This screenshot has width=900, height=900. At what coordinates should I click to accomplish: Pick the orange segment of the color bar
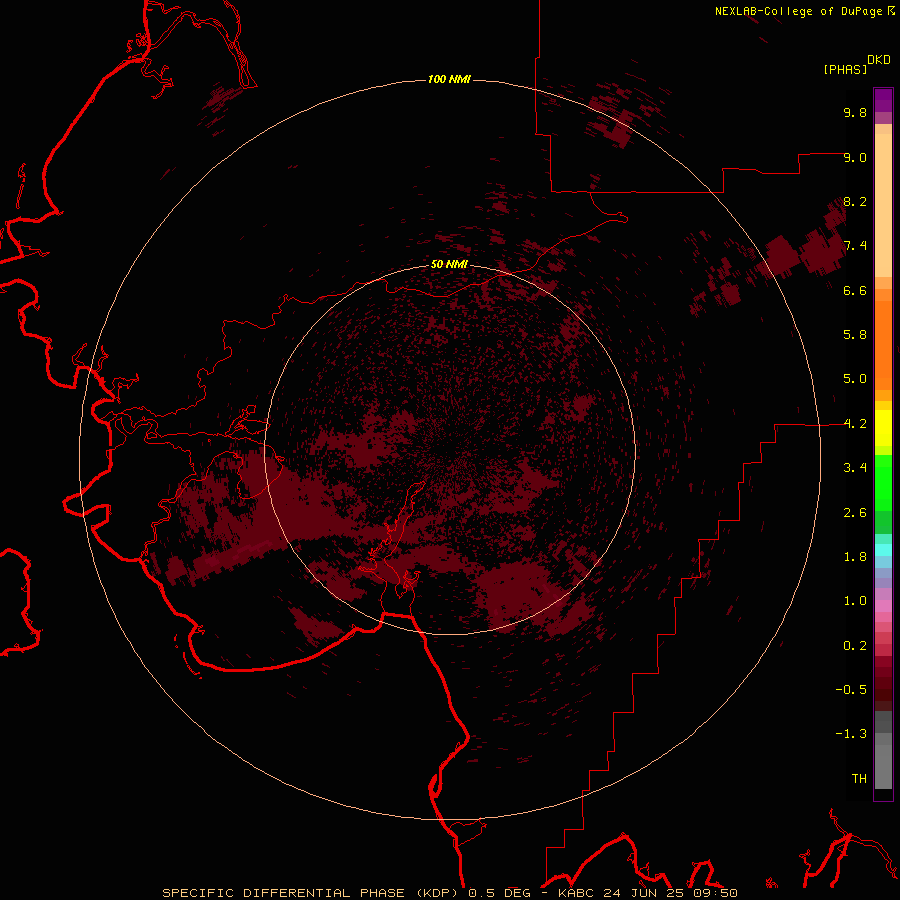pyautogui.click(x=883, y=345)
